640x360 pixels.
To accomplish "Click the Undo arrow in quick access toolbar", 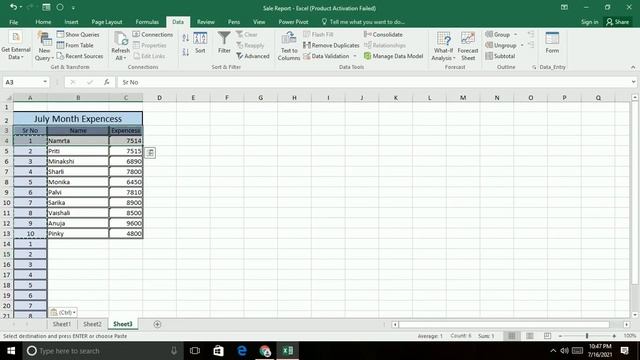I will (13, 7).
